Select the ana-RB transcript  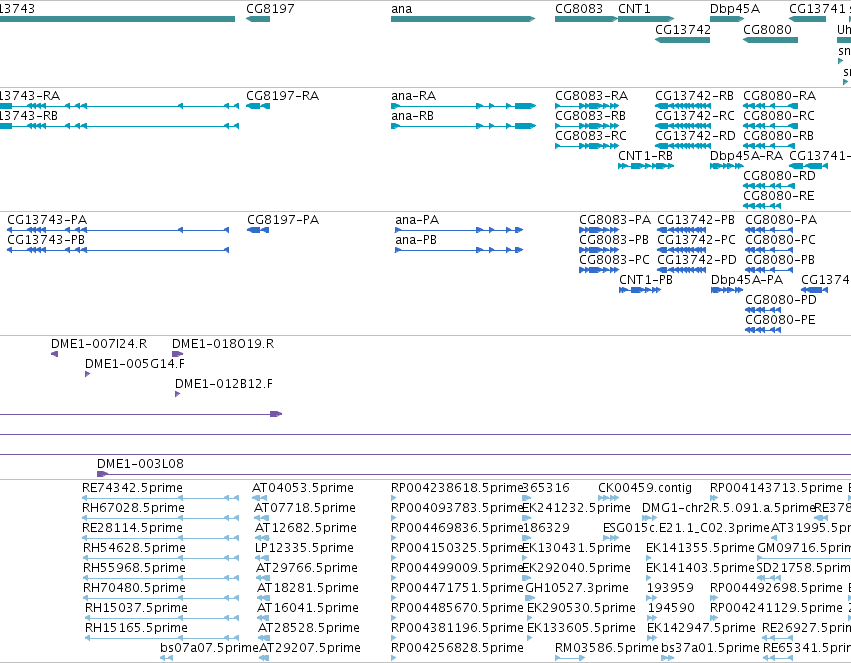pyautogui.click(x=463, y=126)
